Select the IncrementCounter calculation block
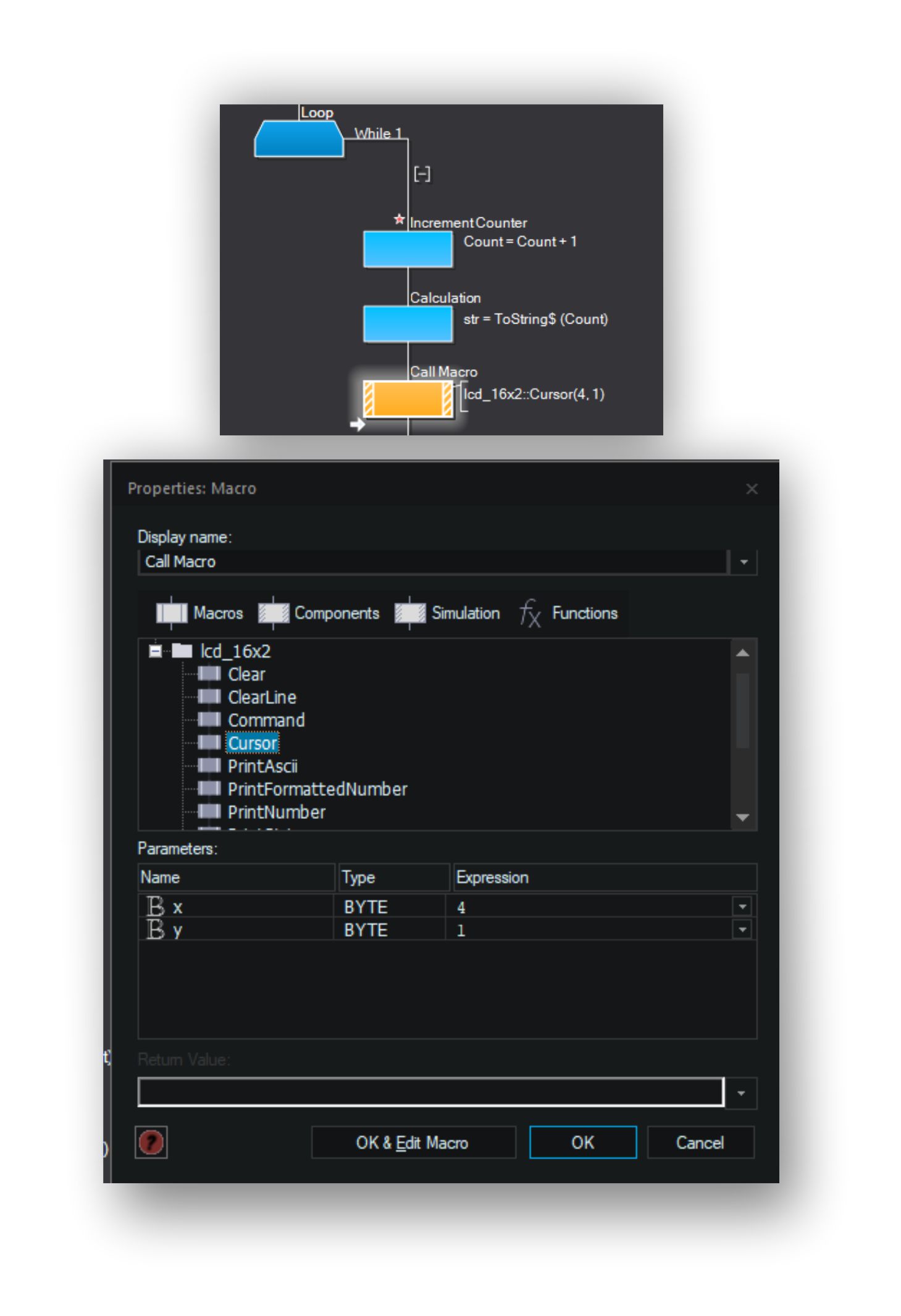This screenshot has width=901, height=1316. point(408,249)
